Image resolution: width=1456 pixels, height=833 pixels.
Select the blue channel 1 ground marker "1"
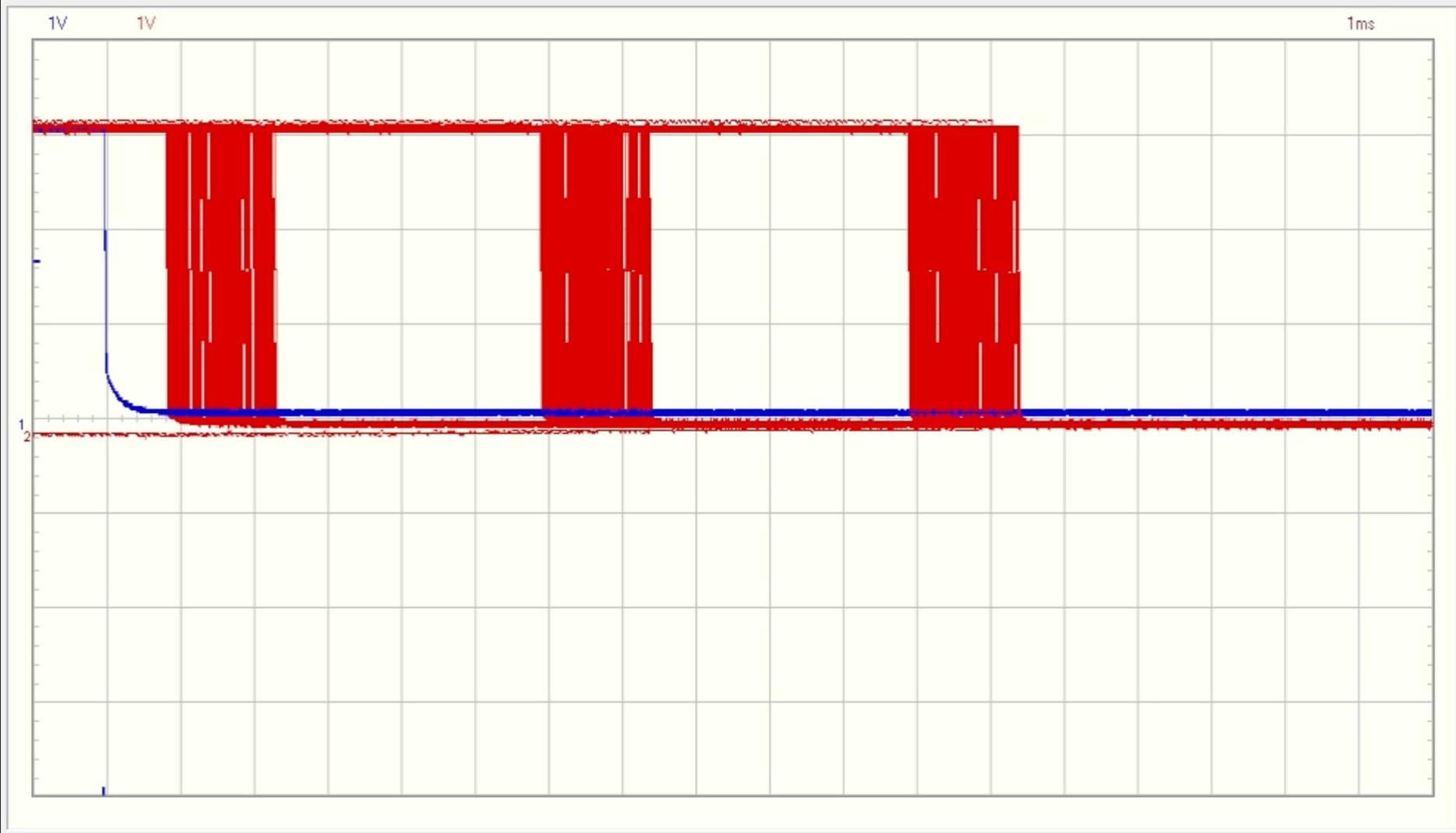[22, 425]
